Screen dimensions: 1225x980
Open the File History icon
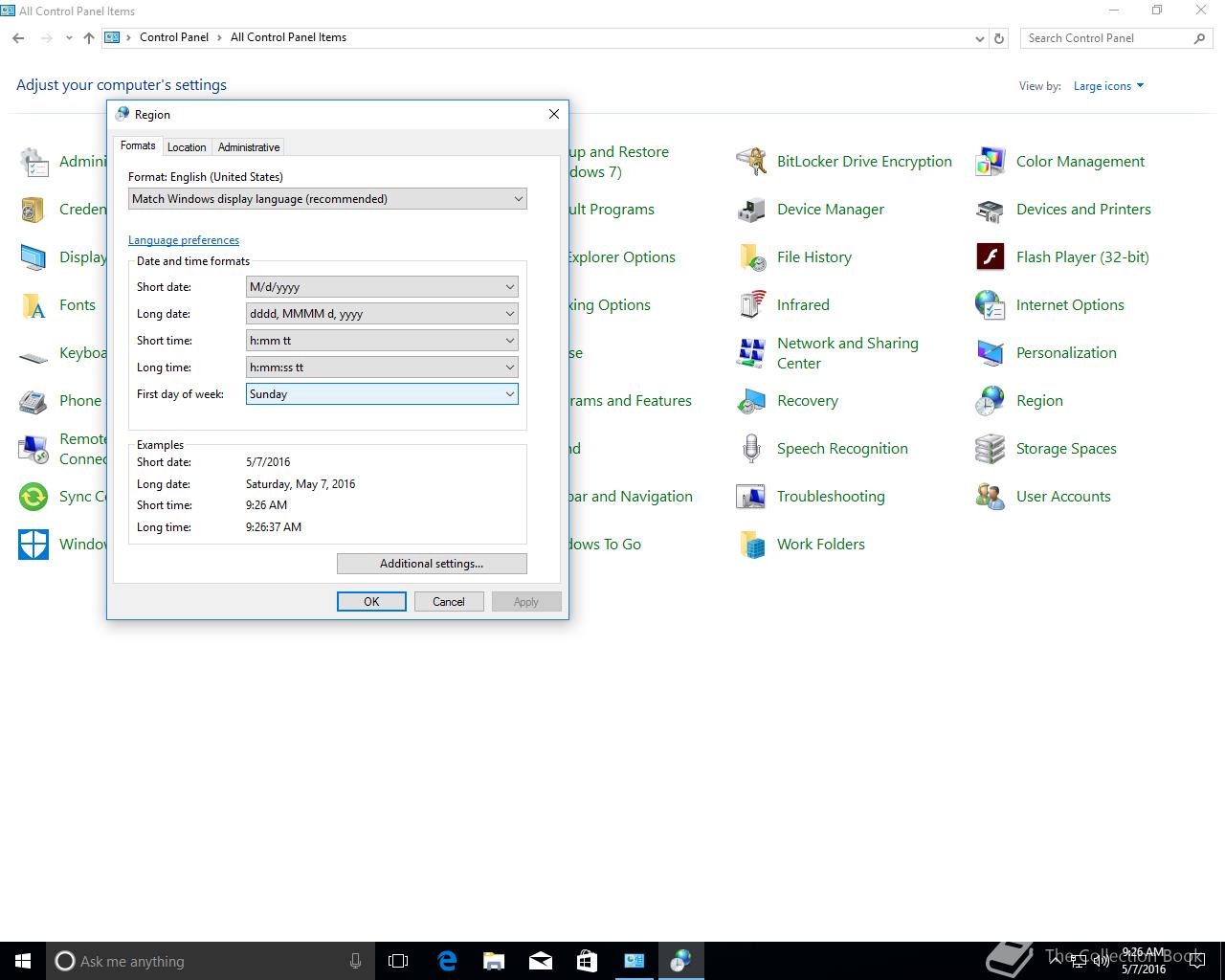[751, 257]
